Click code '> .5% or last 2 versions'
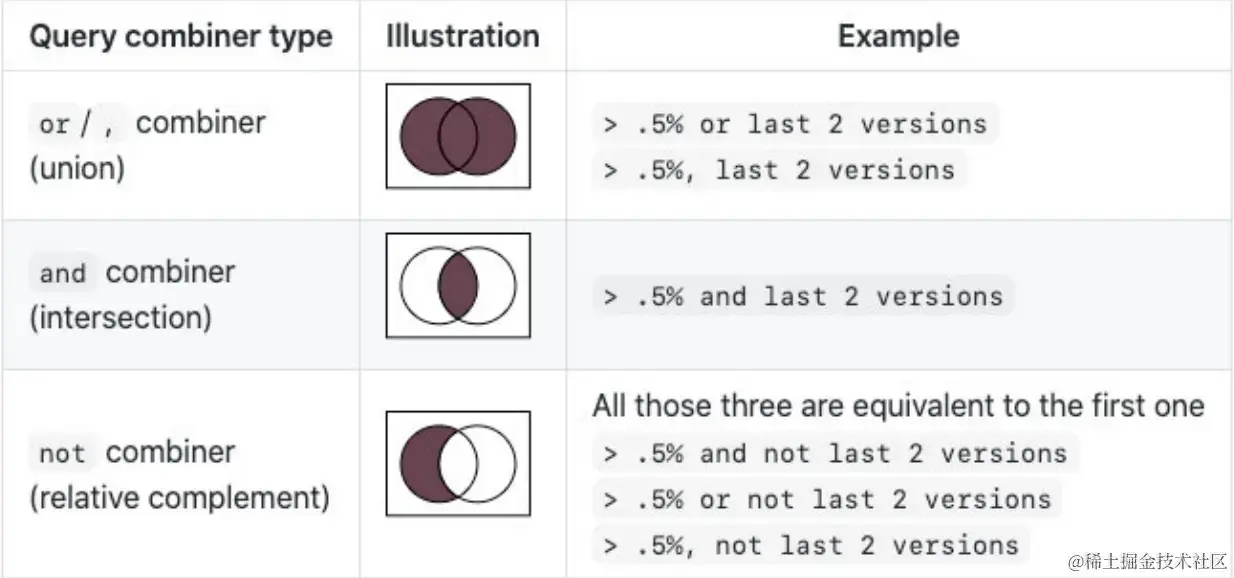The height and width of the screenshot is (578, 1234). tap(795, 124)
